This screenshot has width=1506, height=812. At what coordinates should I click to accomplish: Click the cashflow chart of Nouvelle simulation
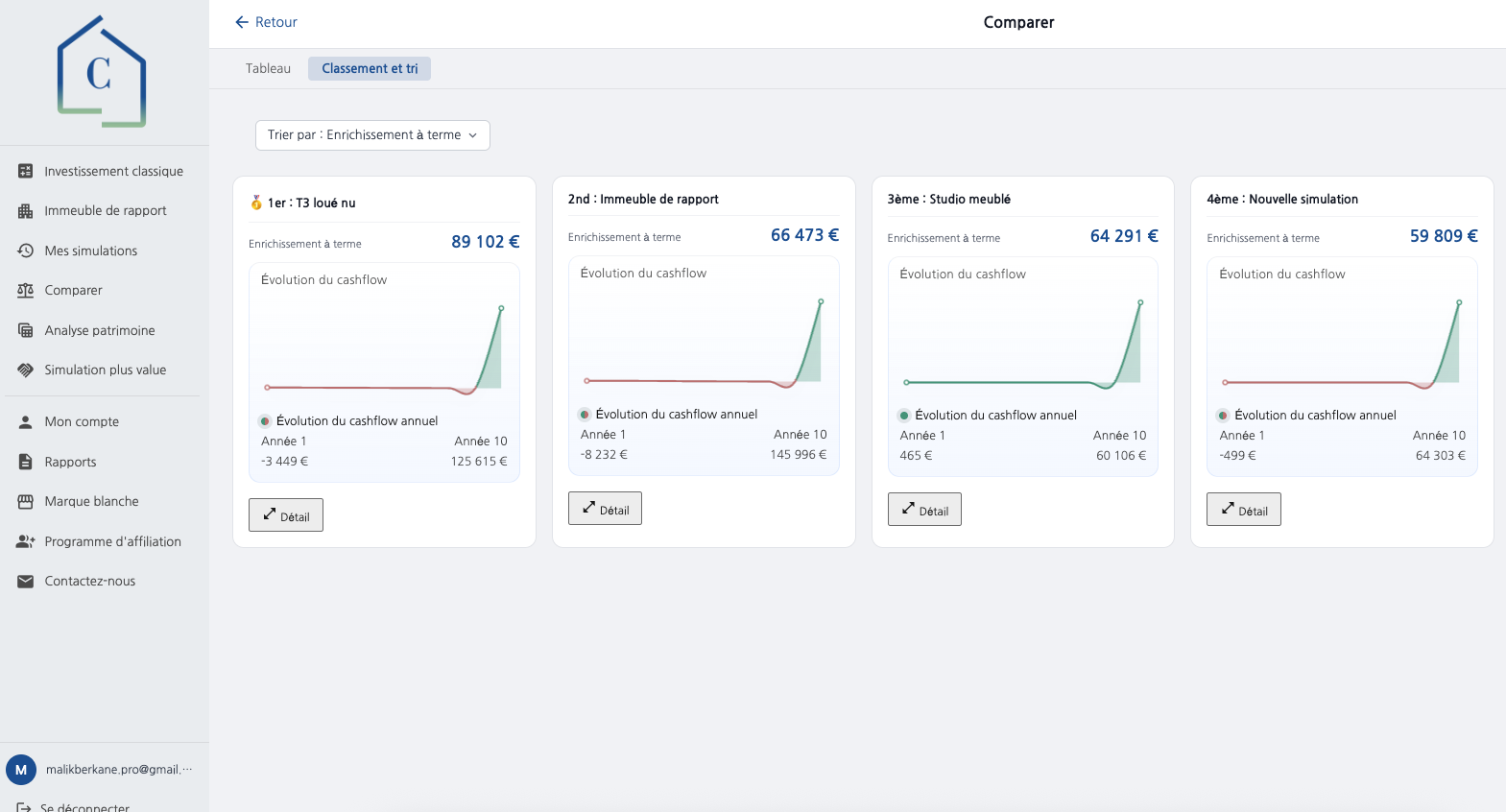pyautogui.click(x=1342, y=345)
